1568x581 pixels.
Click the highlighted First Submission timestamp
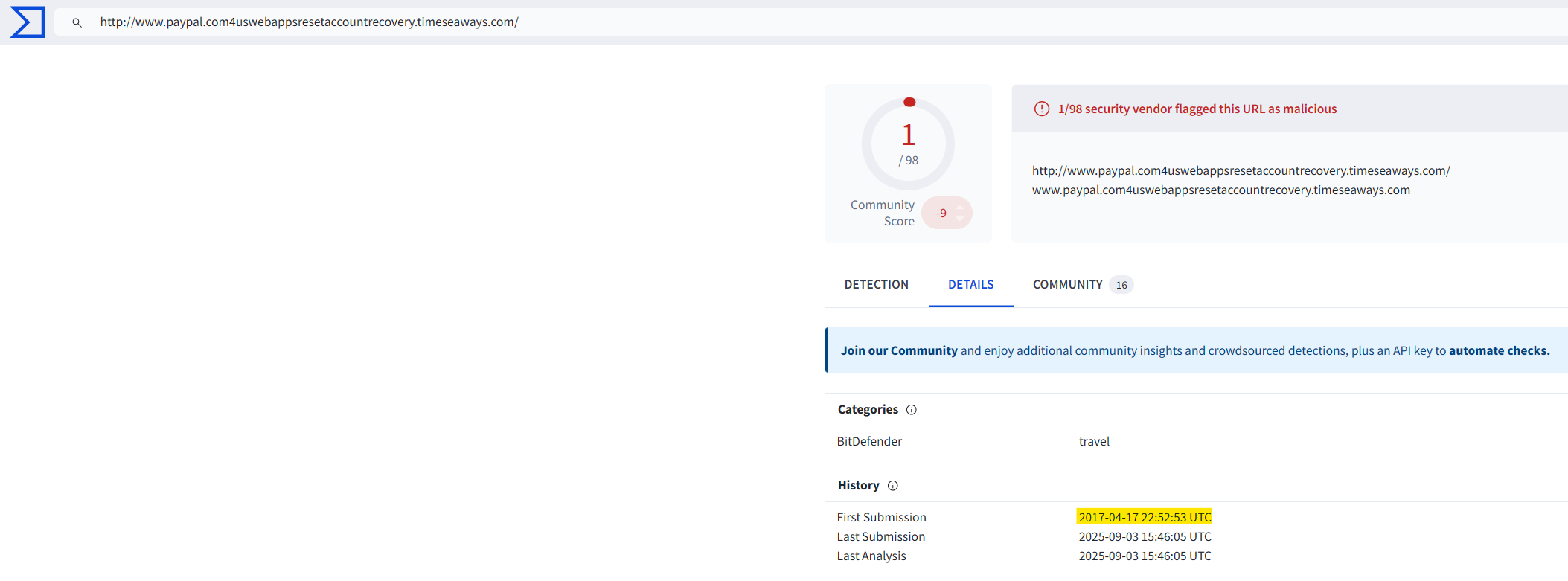pyautogui.click(x=1145, y=517)
